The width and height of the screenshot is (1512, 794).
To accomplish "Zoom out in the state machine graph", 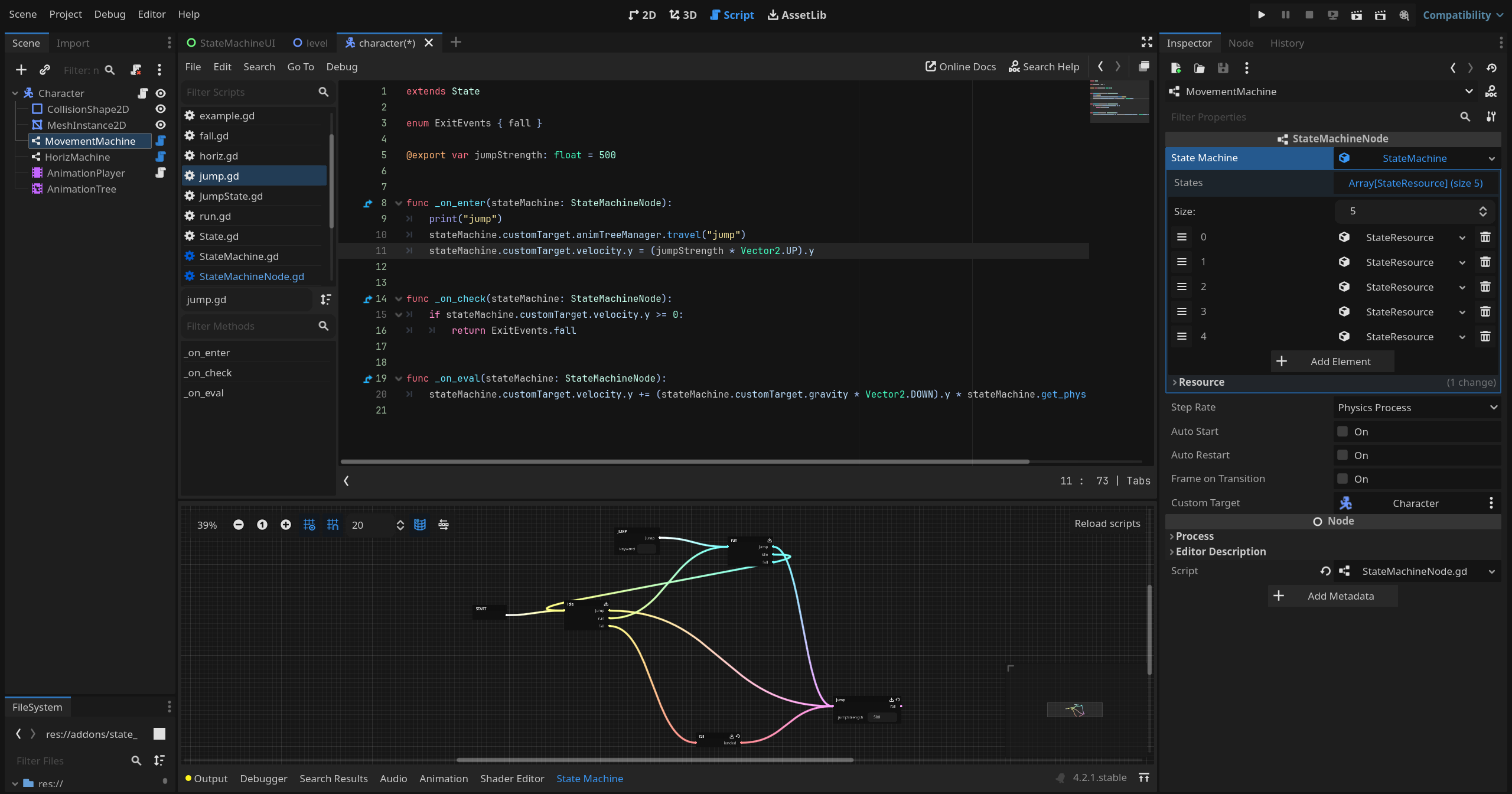I will [x=239, y=525].
